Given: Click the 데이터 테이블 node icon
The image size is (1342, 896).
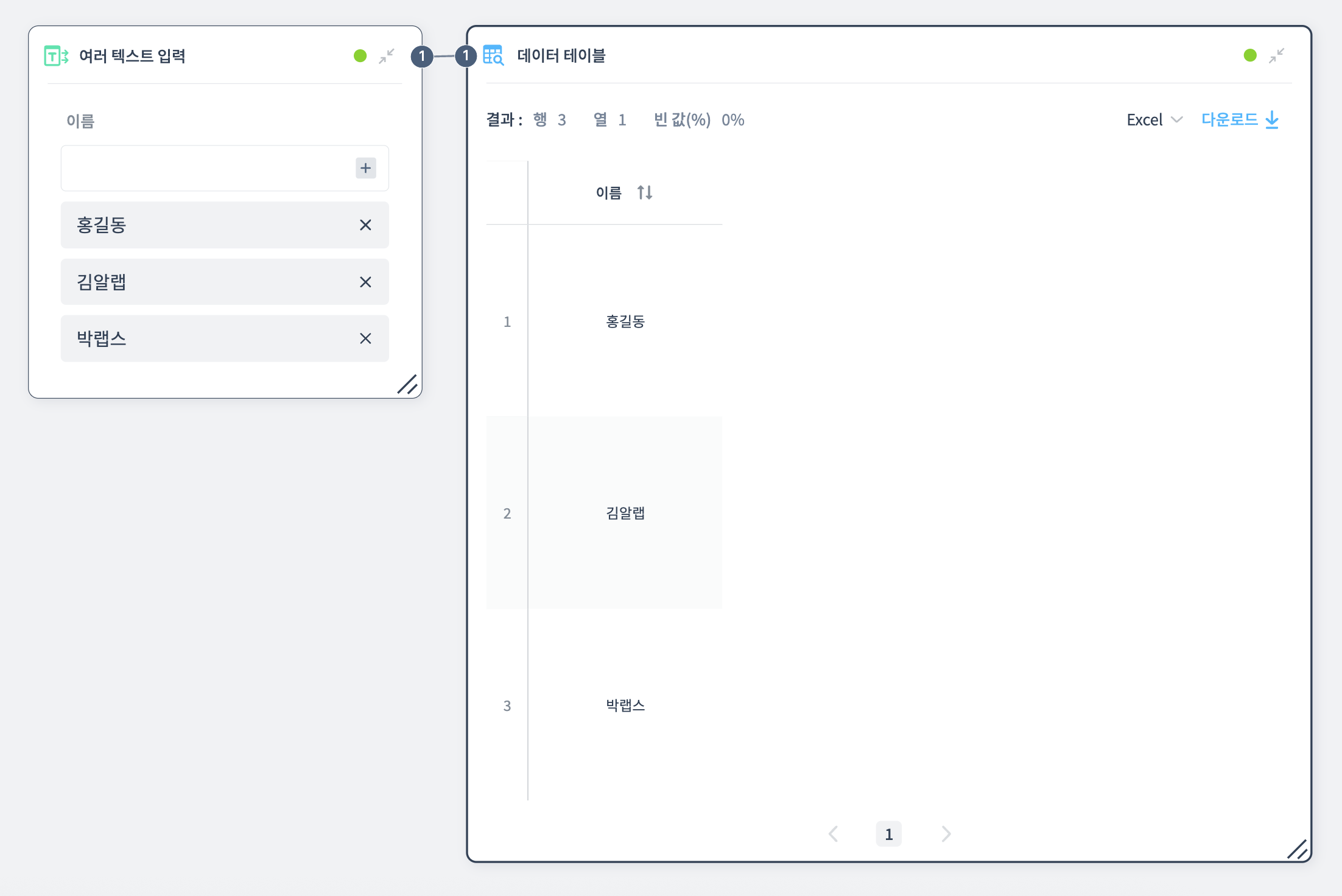Looking at the screenshot, I should pyautogui.click(x=493, y=56).
